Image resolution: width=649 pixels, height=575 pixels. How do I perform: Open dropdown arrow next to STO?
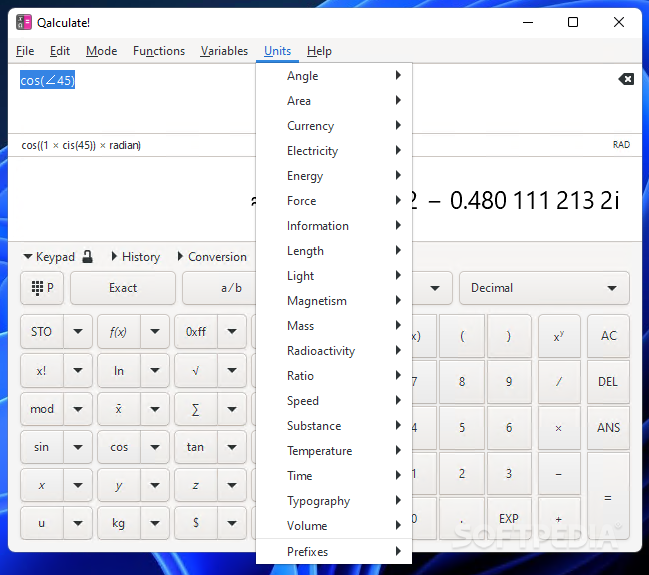pos(78,332)
